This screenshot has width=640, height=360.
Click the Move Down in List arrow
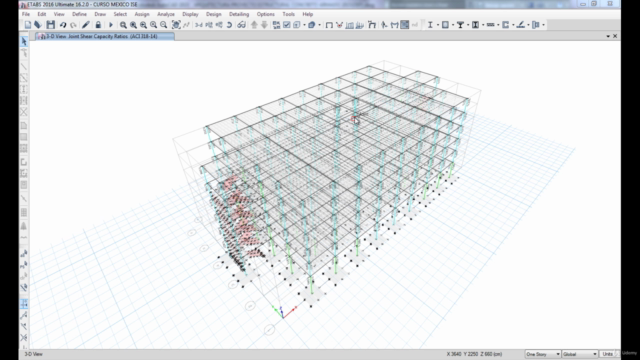[264, 25]
